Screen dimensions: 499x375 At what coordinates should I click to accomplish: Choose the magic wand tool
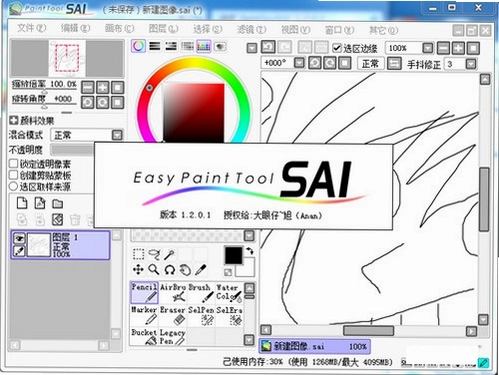(169, 254)
